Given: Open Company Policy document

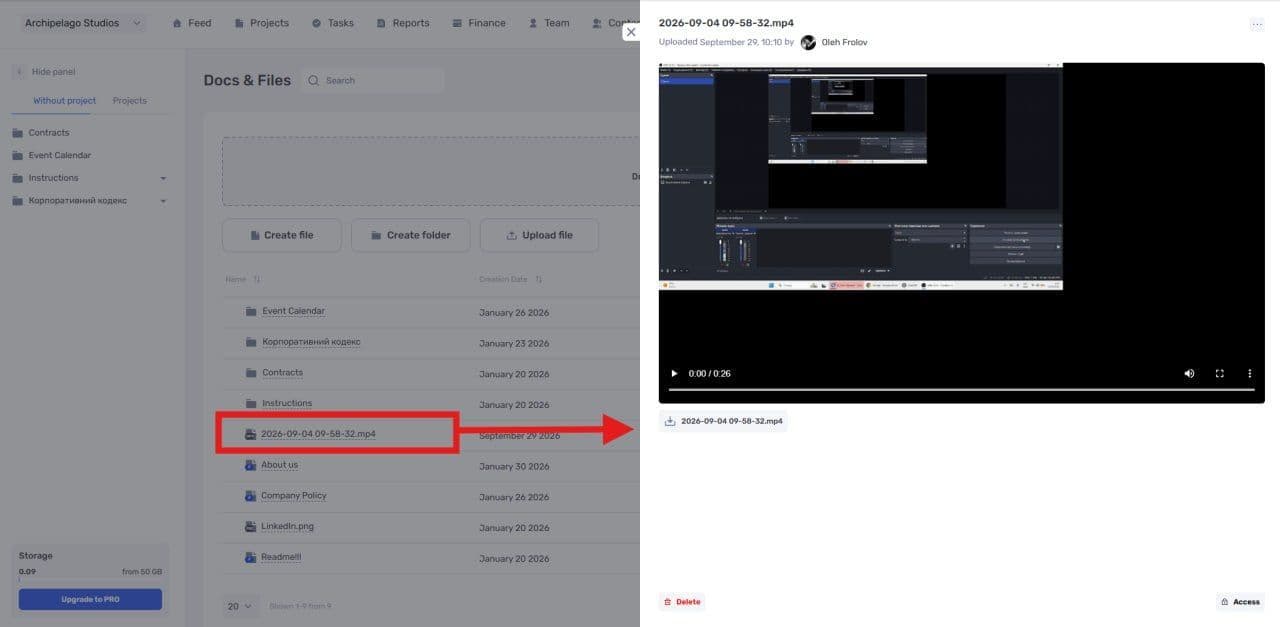Looking at the screenshot, I should (294, 496).
